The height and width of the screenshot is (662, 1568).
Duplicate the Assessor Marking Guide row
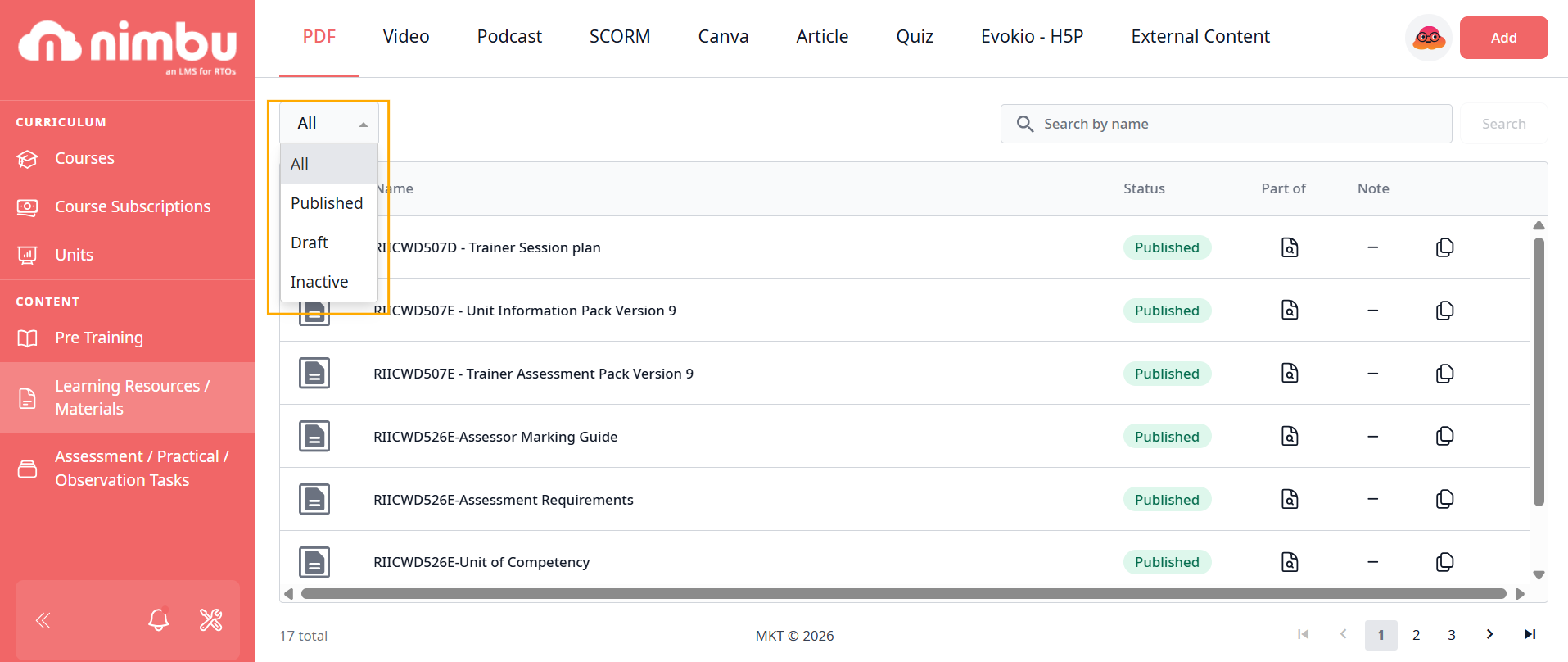point(1445,436)
